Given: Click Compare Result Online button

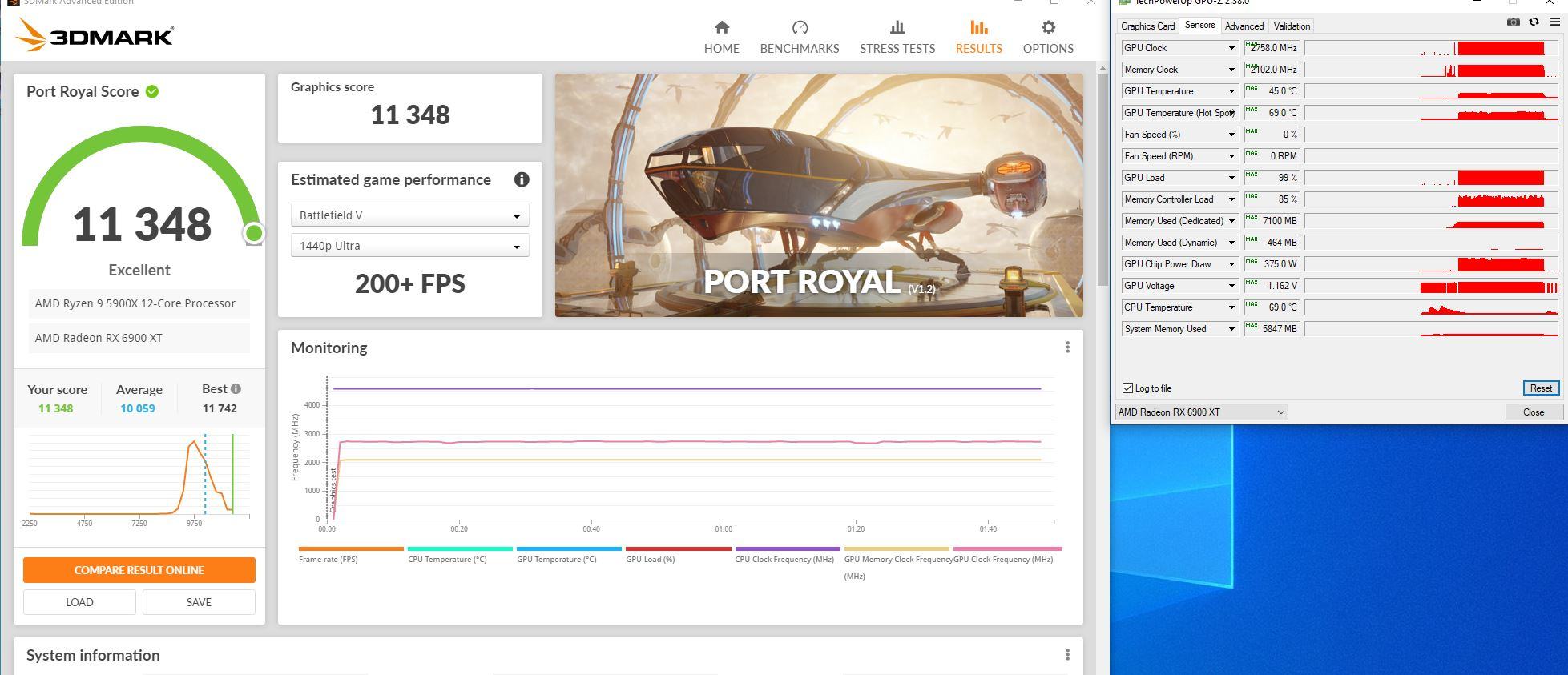Looking at the screenshot, I should 139,570.
